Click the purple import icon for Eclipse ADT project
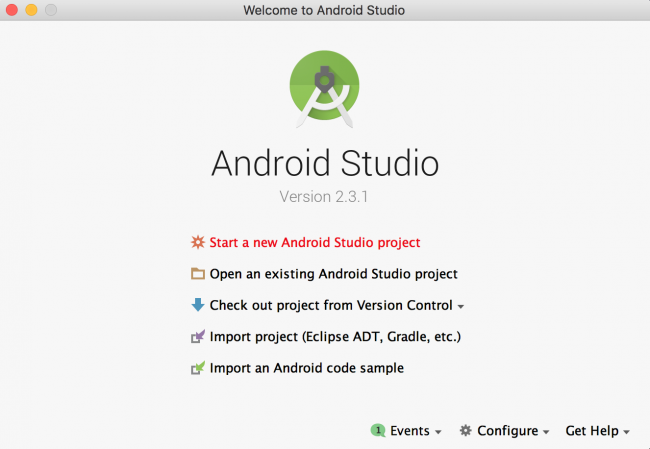Viewport: 650px width, 449px height. 198,336
